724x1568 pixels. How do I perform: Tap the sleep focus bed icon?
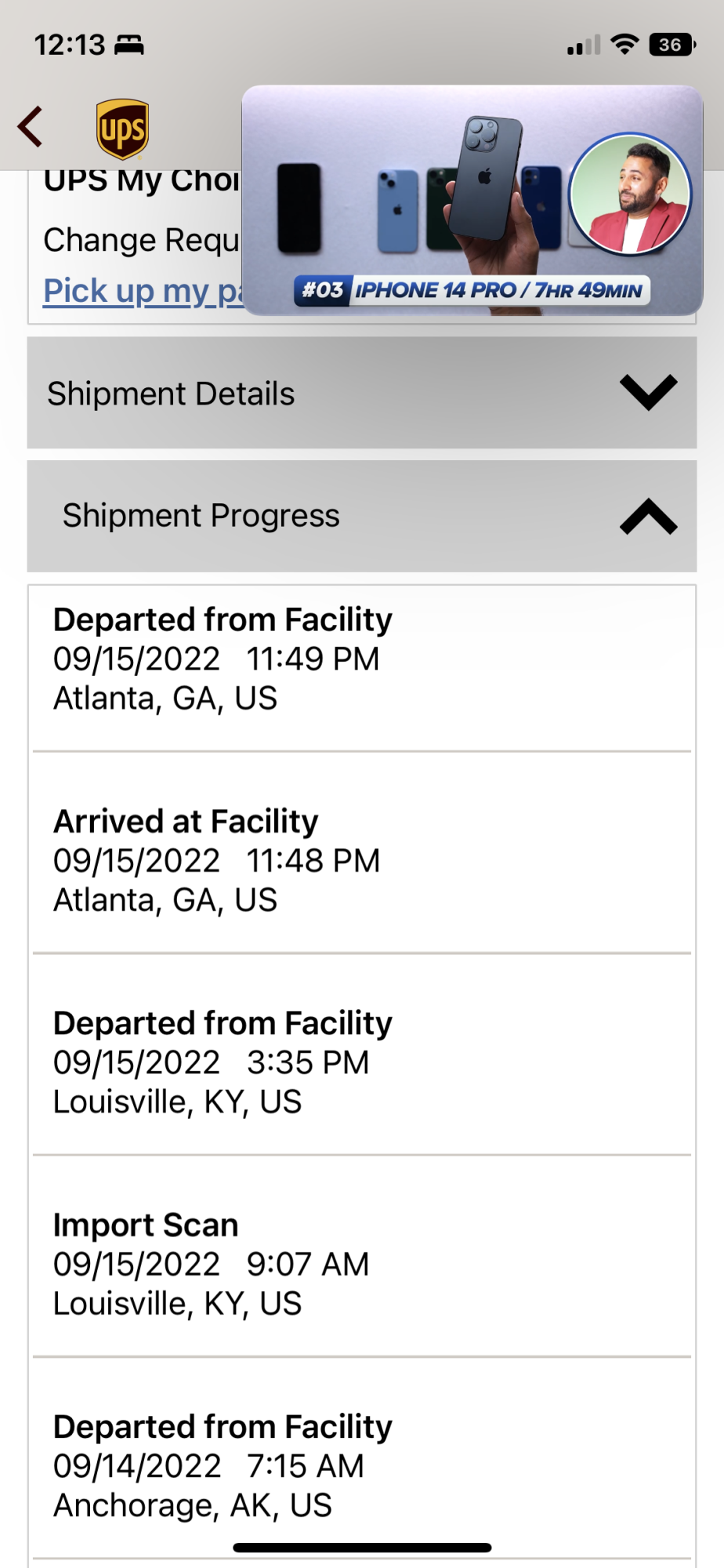point(129,45)
